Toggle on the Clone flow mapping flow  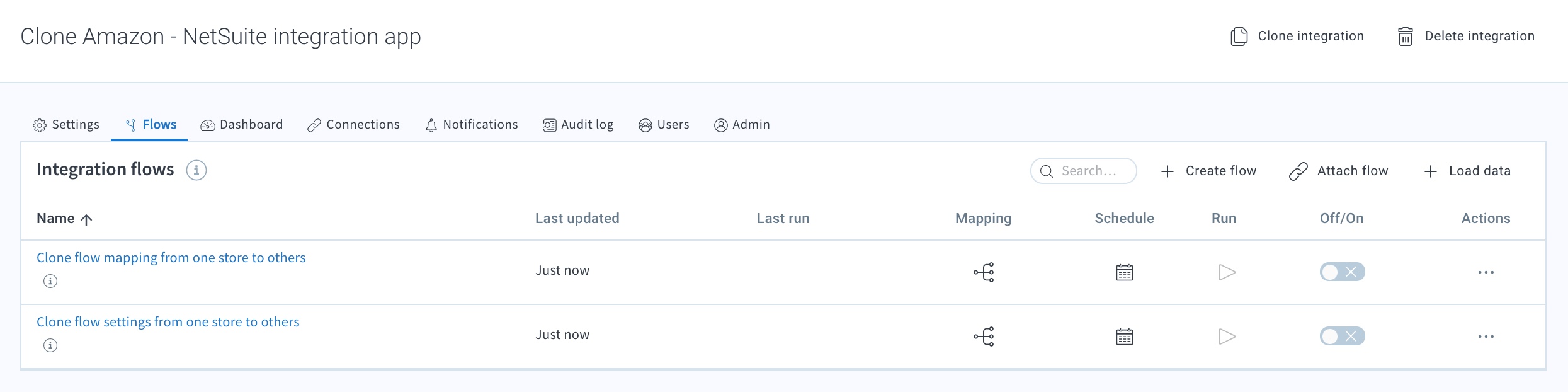click(x=1343, y=272)
